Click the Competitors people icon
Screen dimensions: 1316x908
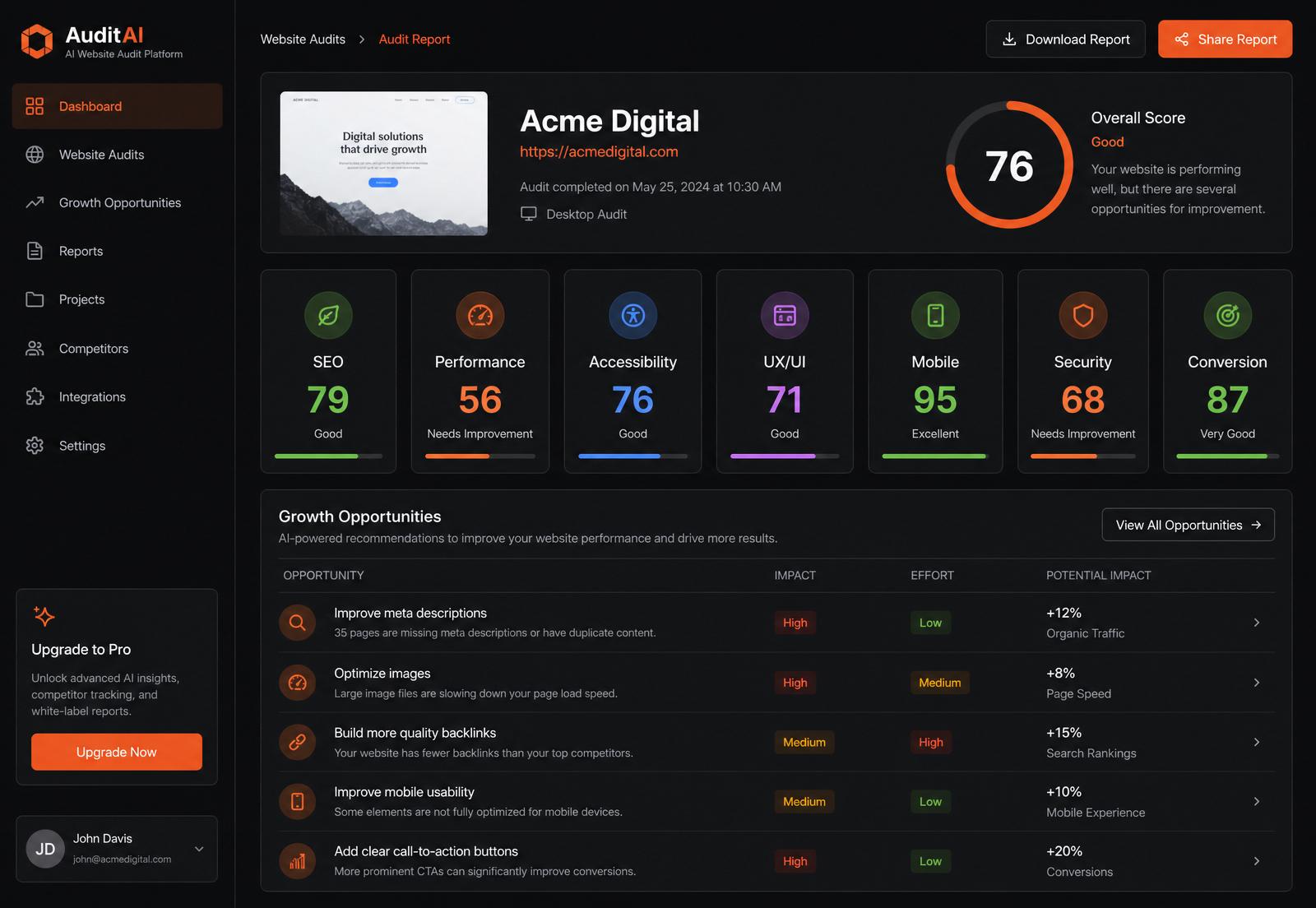click(x=35, y=349)
